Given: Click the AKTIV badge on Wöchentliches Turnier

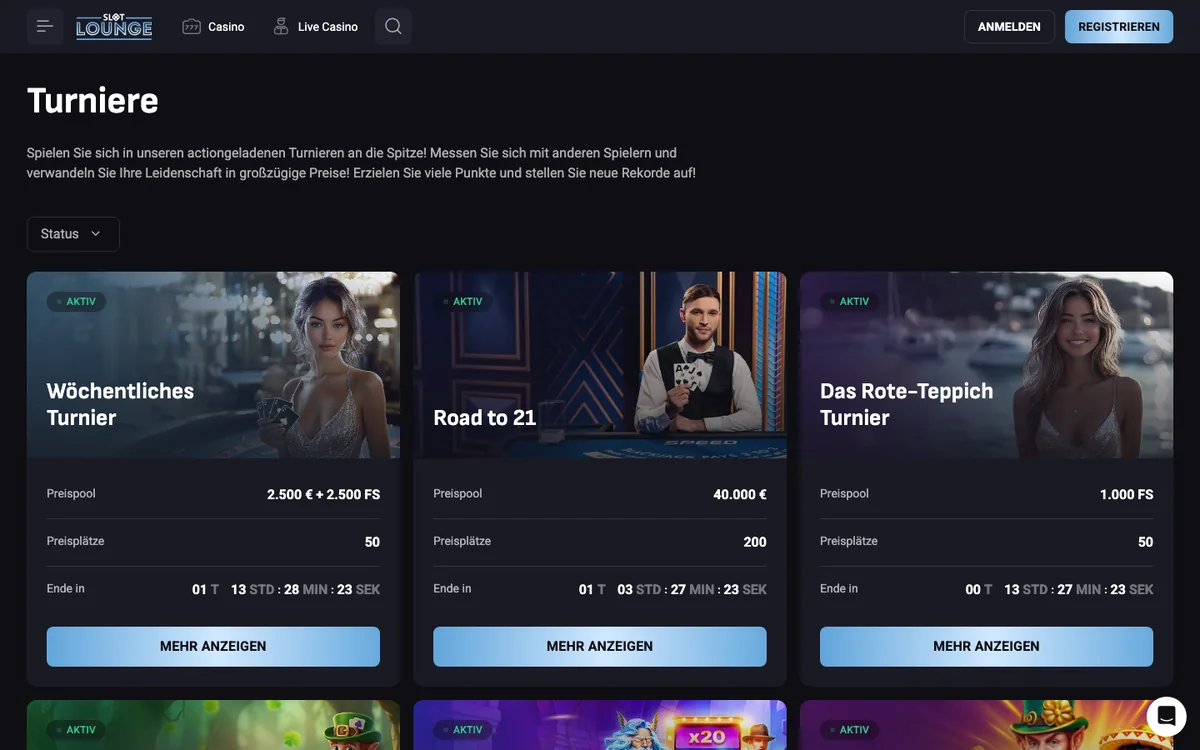Looking at the screenshot, I should (76, 301).
